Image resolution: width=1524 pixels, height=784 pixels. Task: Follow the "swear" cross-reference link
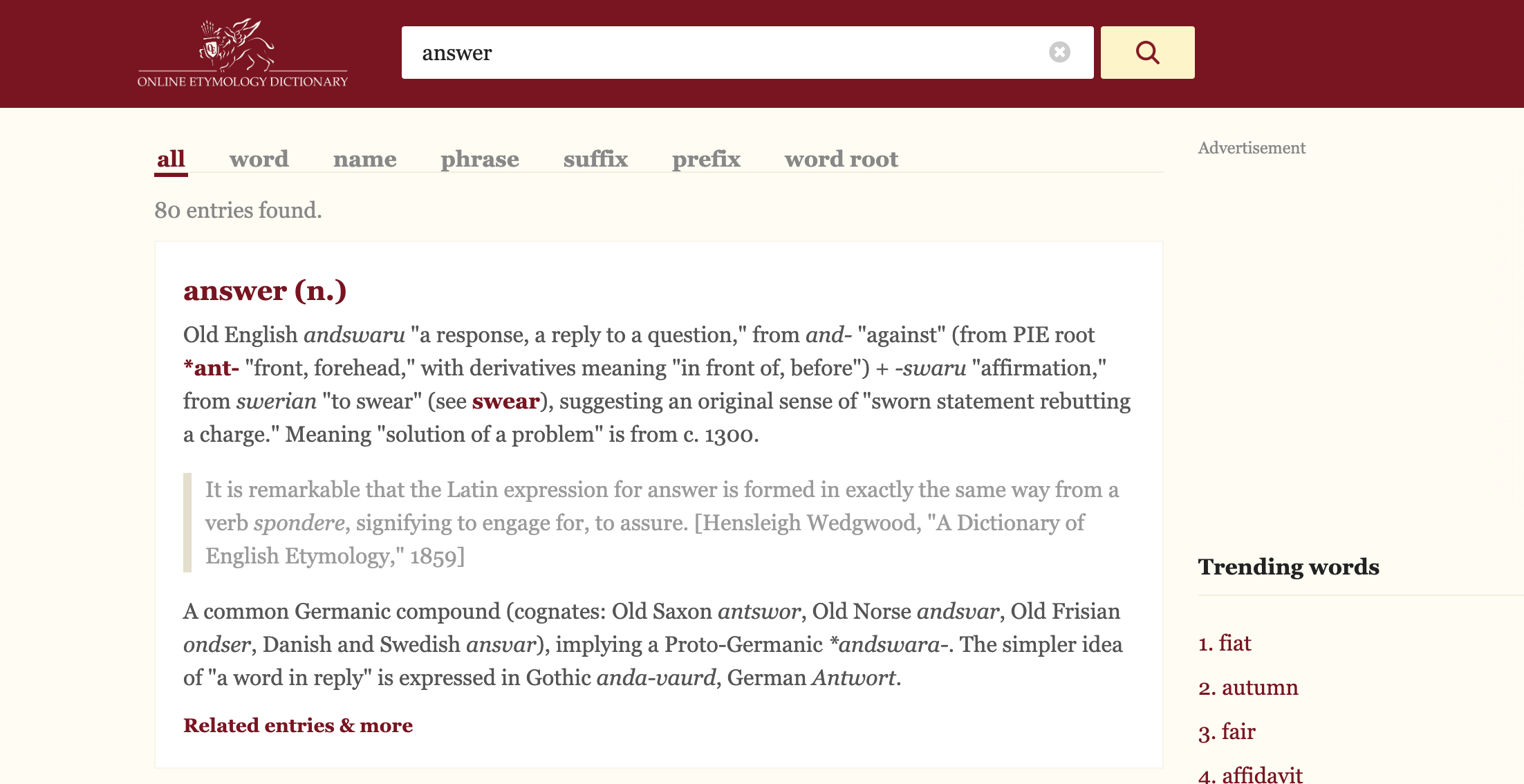click(505, 401)
